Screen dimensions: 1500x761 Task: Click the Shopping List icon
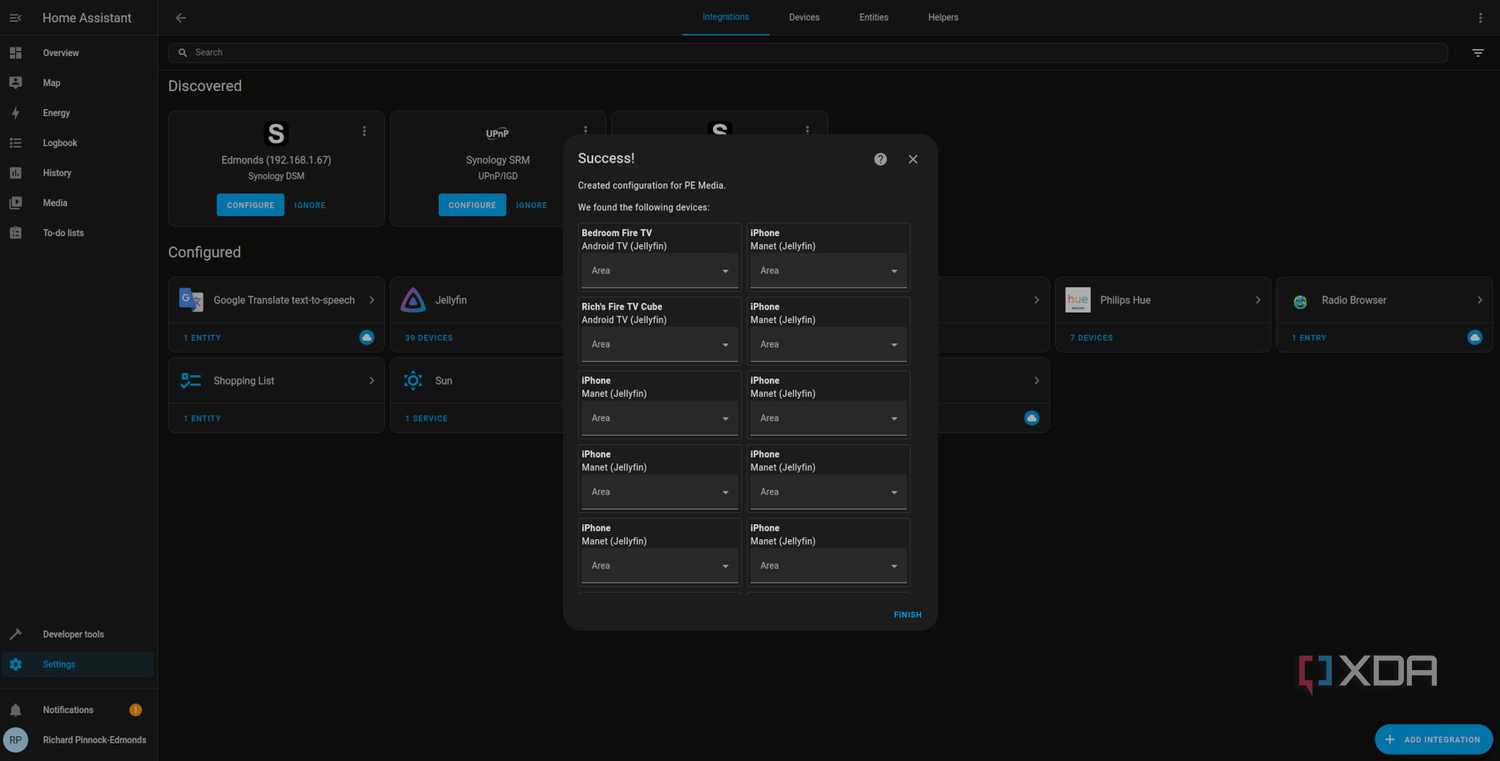tap(191, 381)
